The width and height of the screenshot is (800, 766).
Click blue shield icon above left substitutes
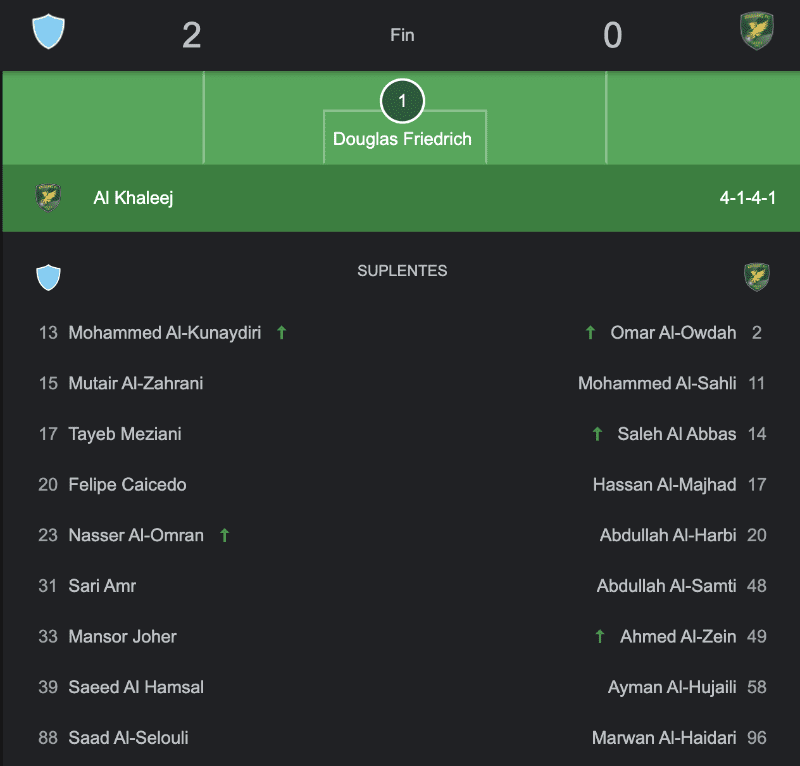(48, 277)
